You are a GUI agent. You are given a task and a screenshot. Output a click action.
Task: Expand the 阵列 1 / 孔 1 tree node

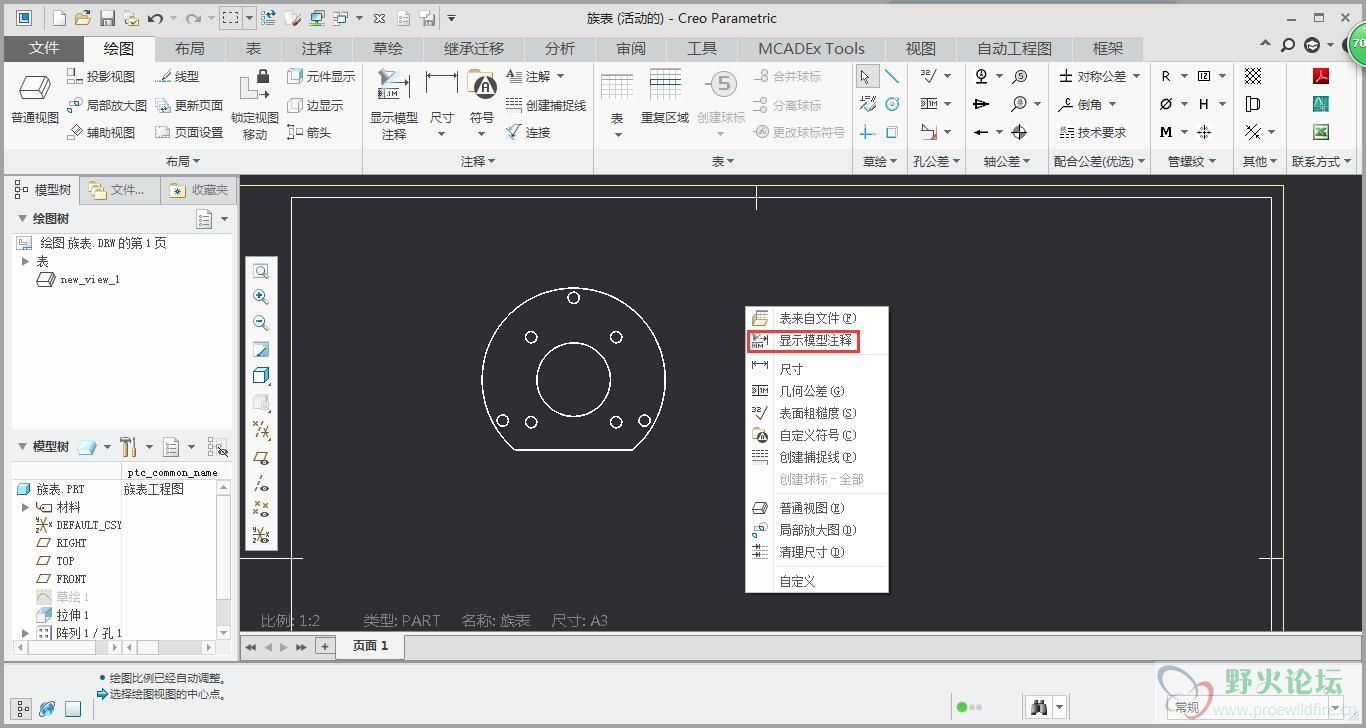coord(26,633)
